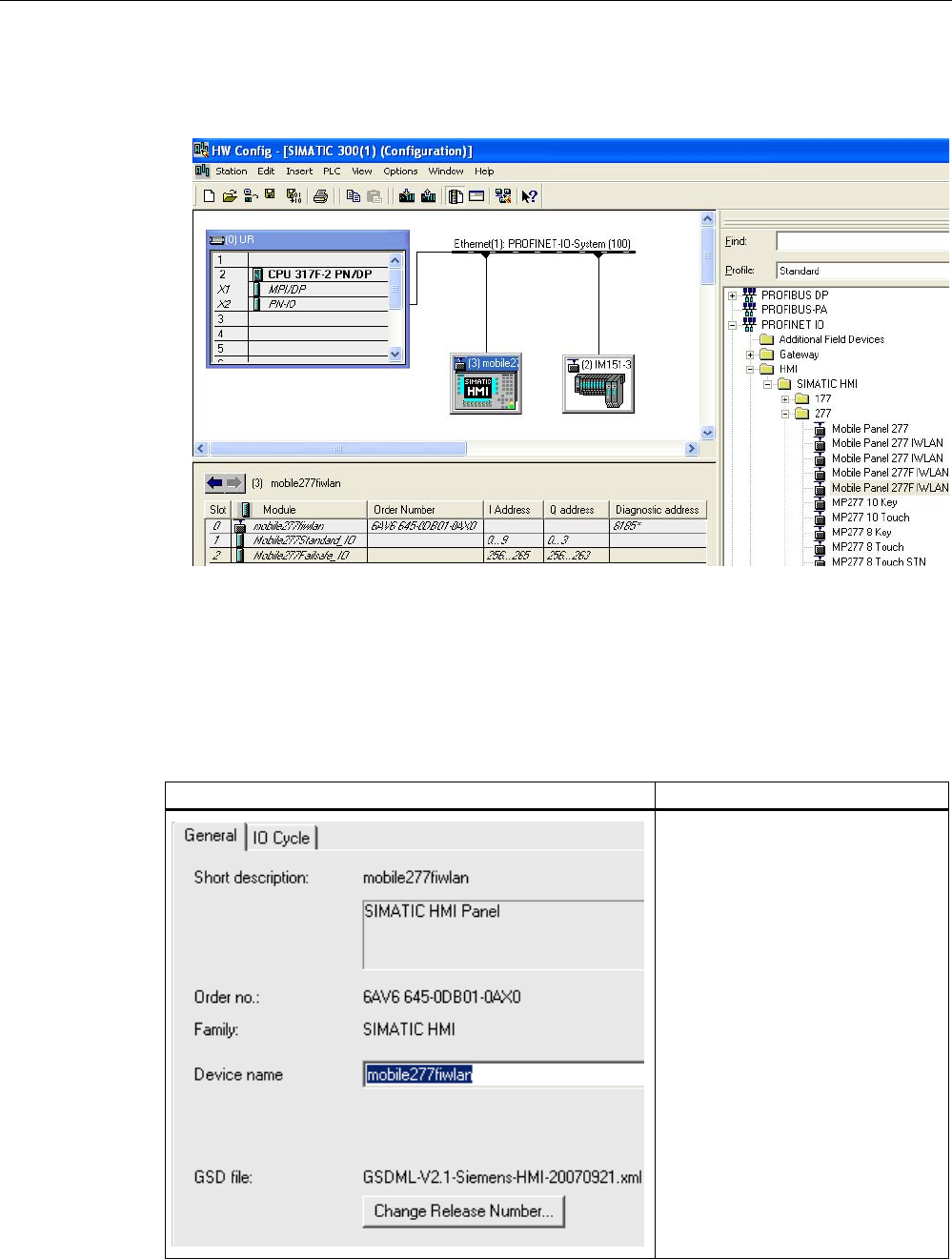This screenshot has width=952, height=1259.
Task: Click the Open online station icon
Action: point(250,196)
